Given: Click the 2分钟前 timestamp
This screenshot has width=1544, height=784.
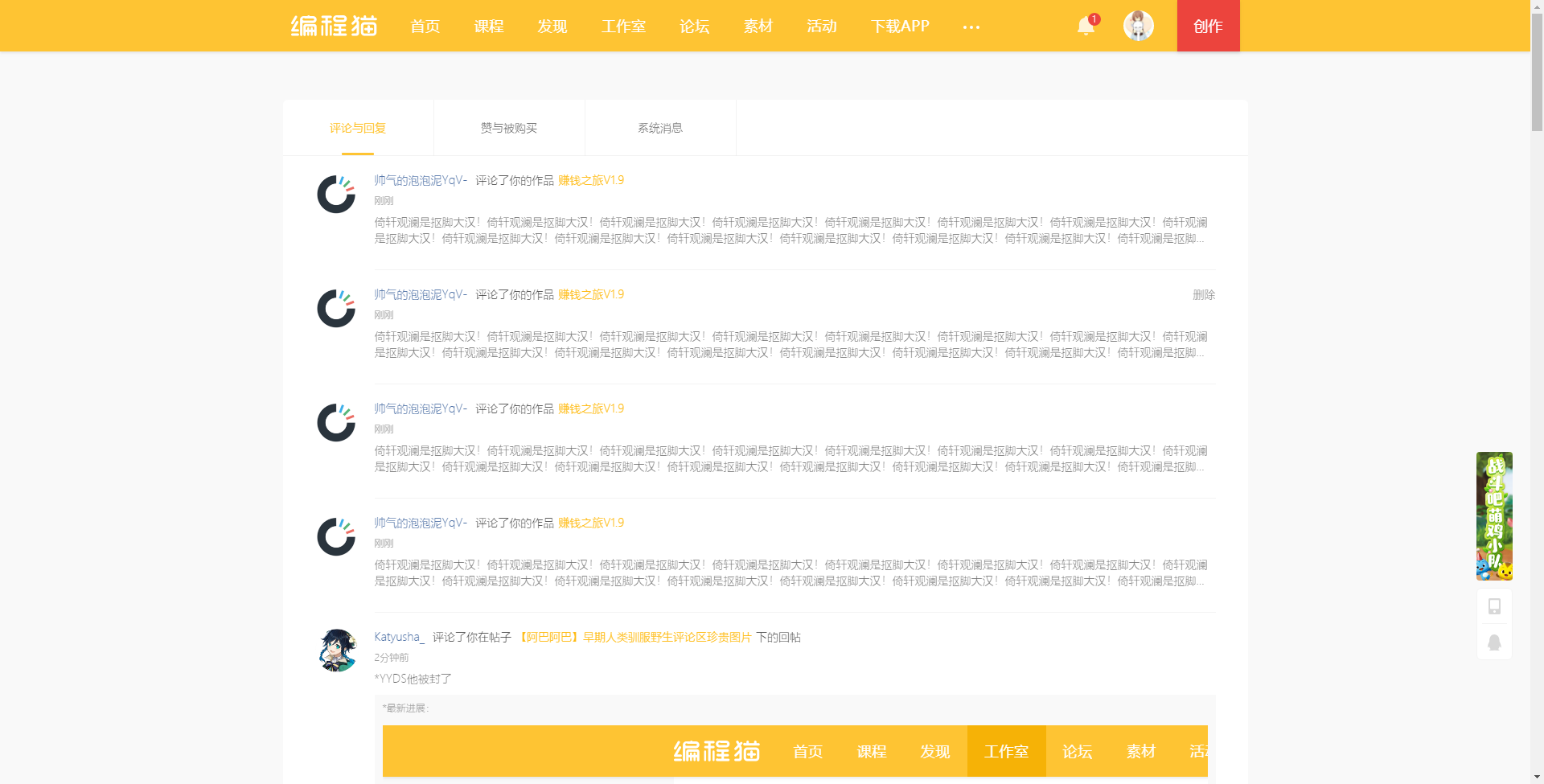Looking at the screenshot, I should pyautogui.click(x=392, y=658).
